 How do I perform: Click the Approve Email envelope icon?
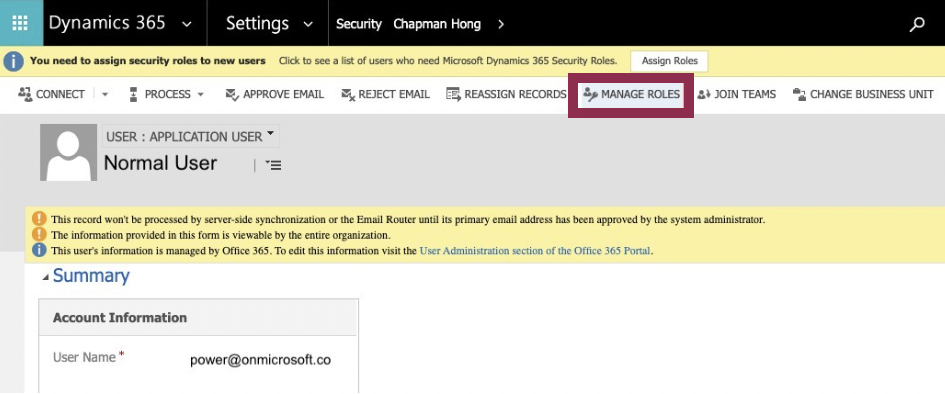(x=232, y=95)
